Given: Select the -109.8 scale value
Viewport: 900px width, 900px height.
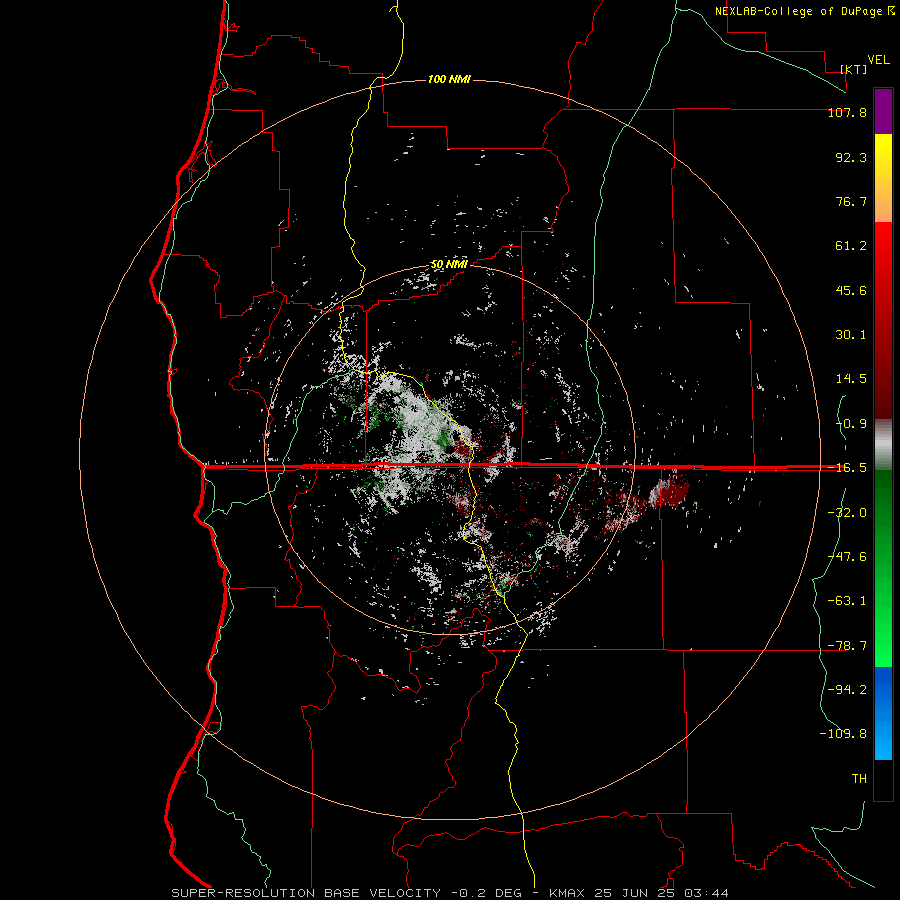Looking at the screenshot, I should point(843,734).
